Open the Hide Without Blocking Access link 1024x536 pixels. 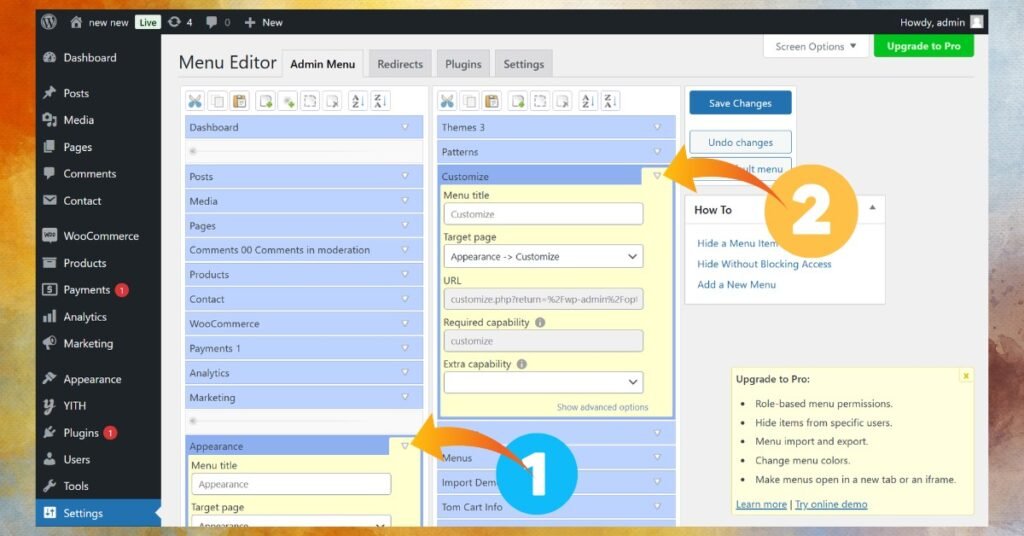764,264
